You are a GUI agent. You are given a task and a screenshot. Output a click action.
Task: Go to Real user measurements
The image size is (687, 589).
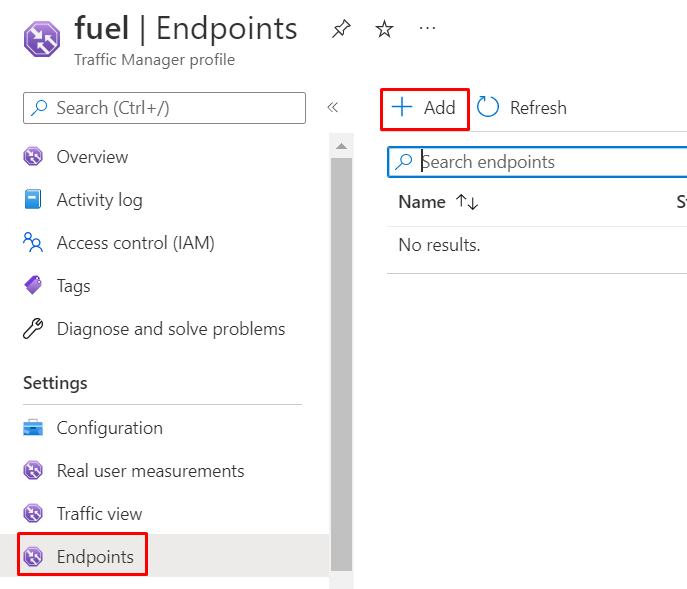coord(150,471)
